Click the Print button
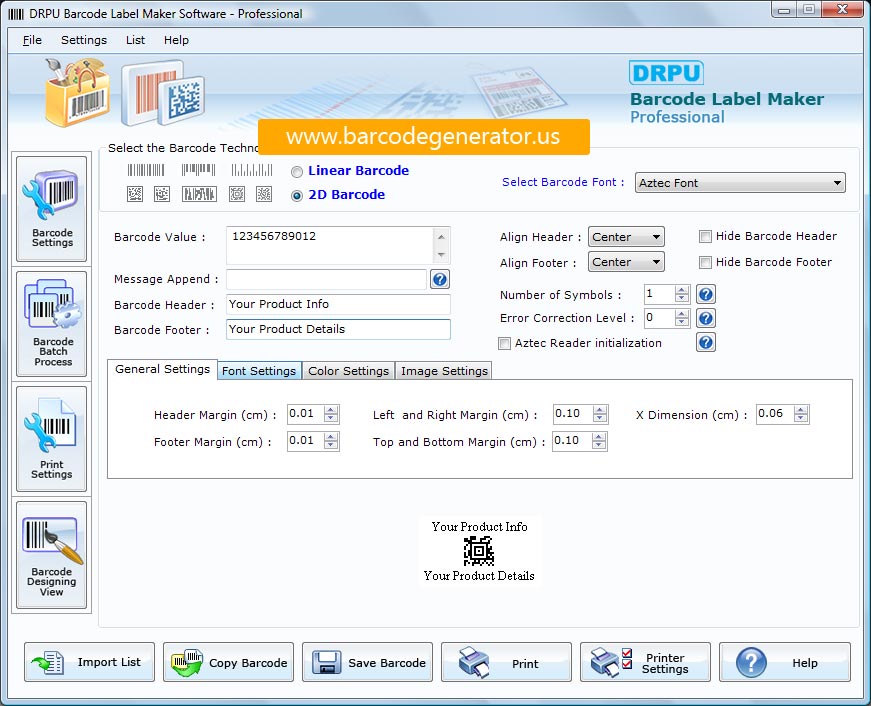871x706 pixels. tap(506, 662)
